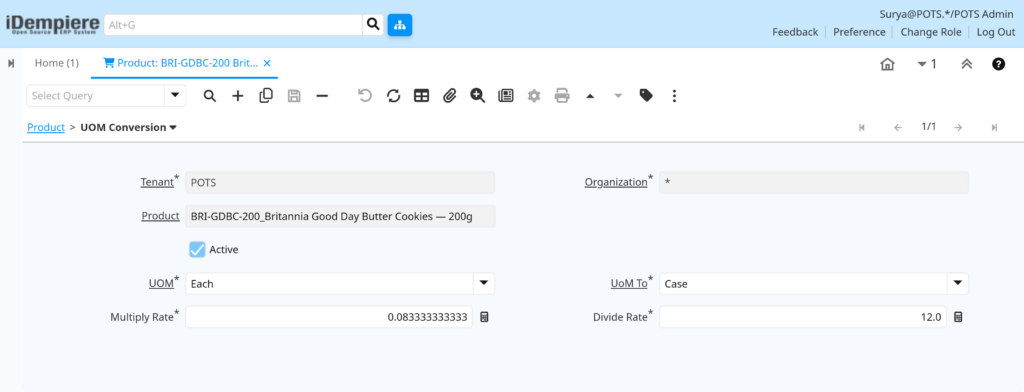Switch to the Home (1) tab

(x=57, y=63)
